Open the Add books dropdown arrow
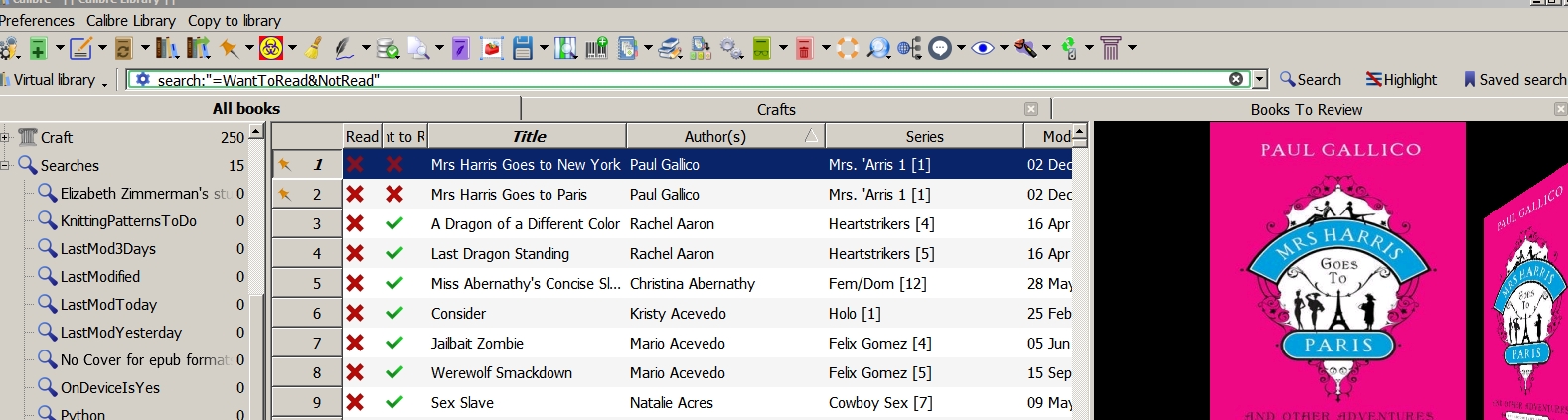 [x=59, y=47]
